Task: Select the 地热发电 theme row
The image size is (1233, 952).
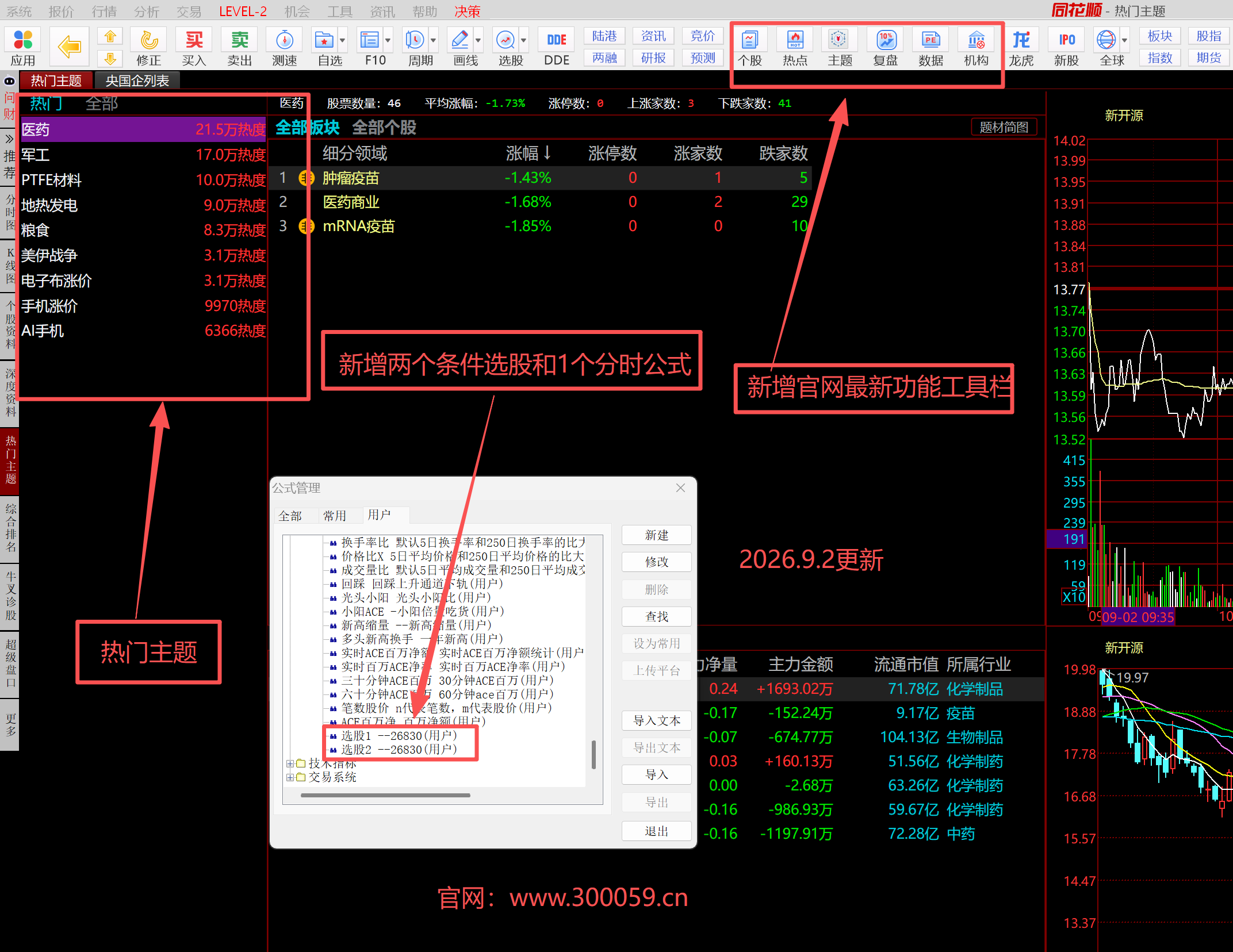Action: (x=143, y=205)
